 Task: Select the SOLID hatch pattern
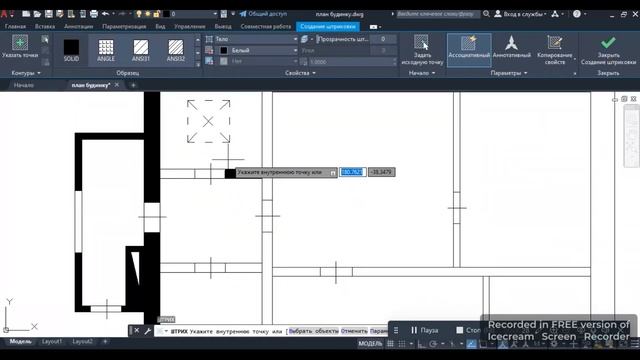coord(71,50)
